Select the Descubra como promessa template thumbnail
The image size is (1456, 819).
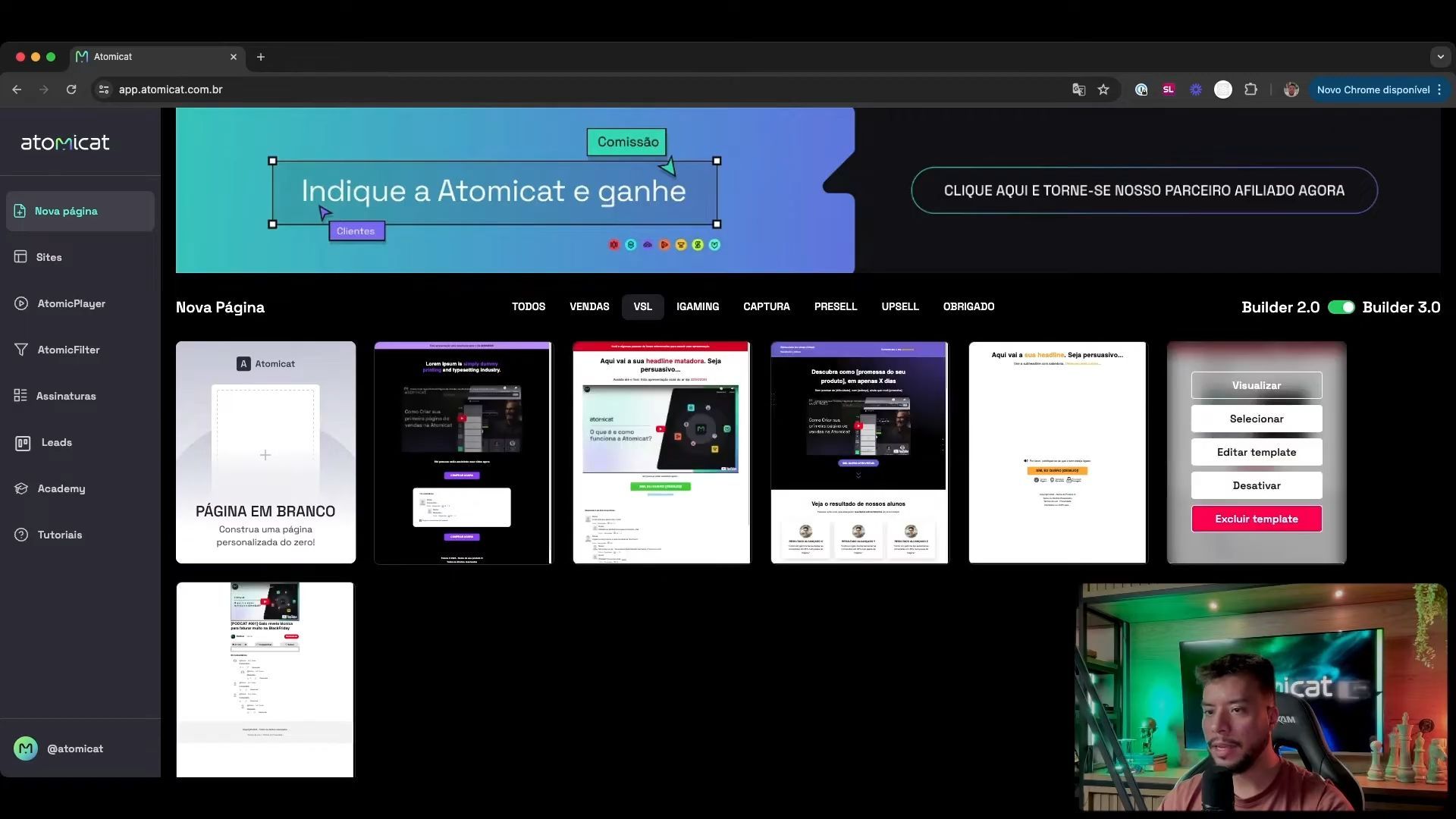(859, 452)
